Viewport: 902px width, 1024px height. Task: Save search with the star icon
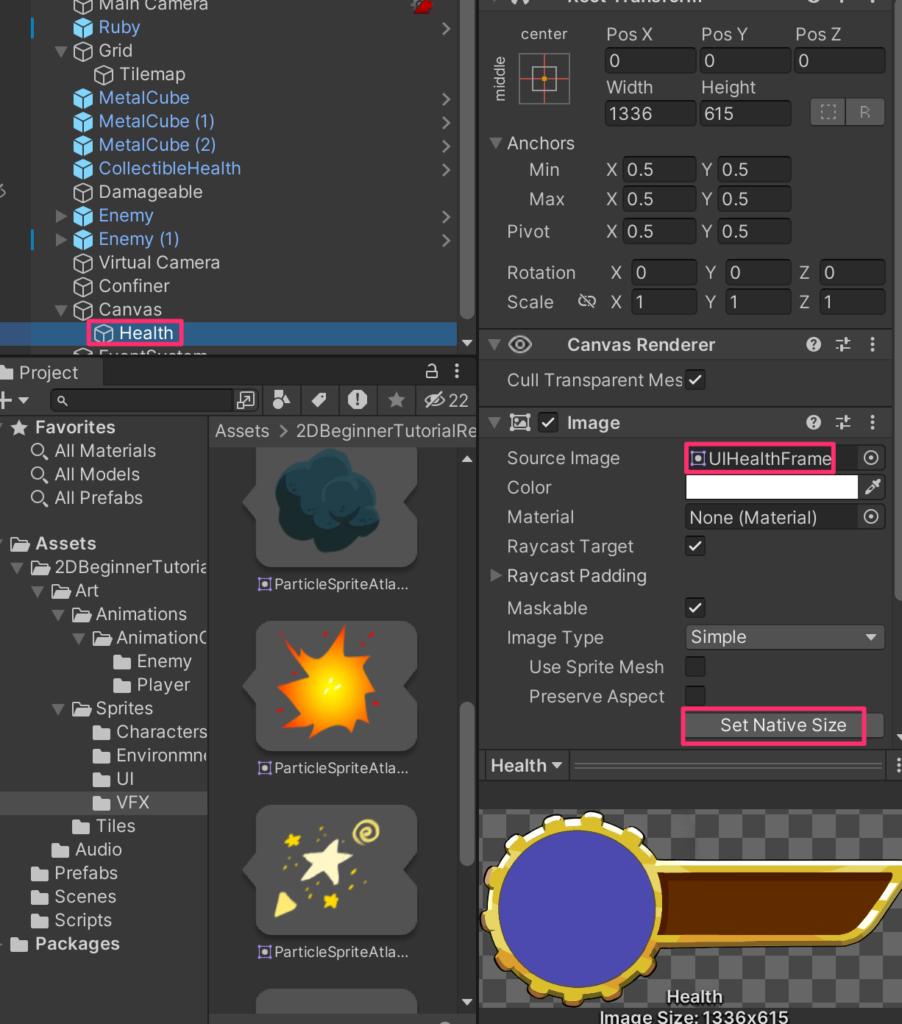click(396, 400)
